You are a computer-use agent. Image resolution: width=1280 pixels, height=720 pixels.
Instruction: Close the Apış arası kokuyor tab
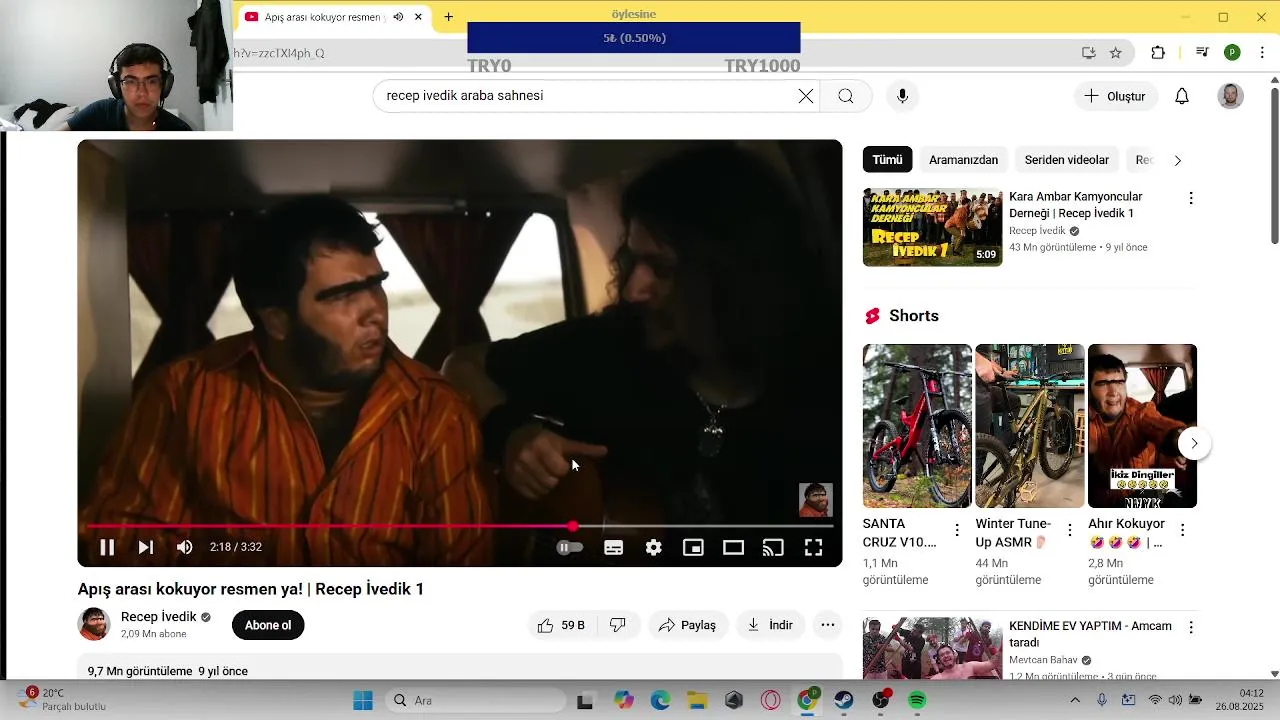point(418,17)
